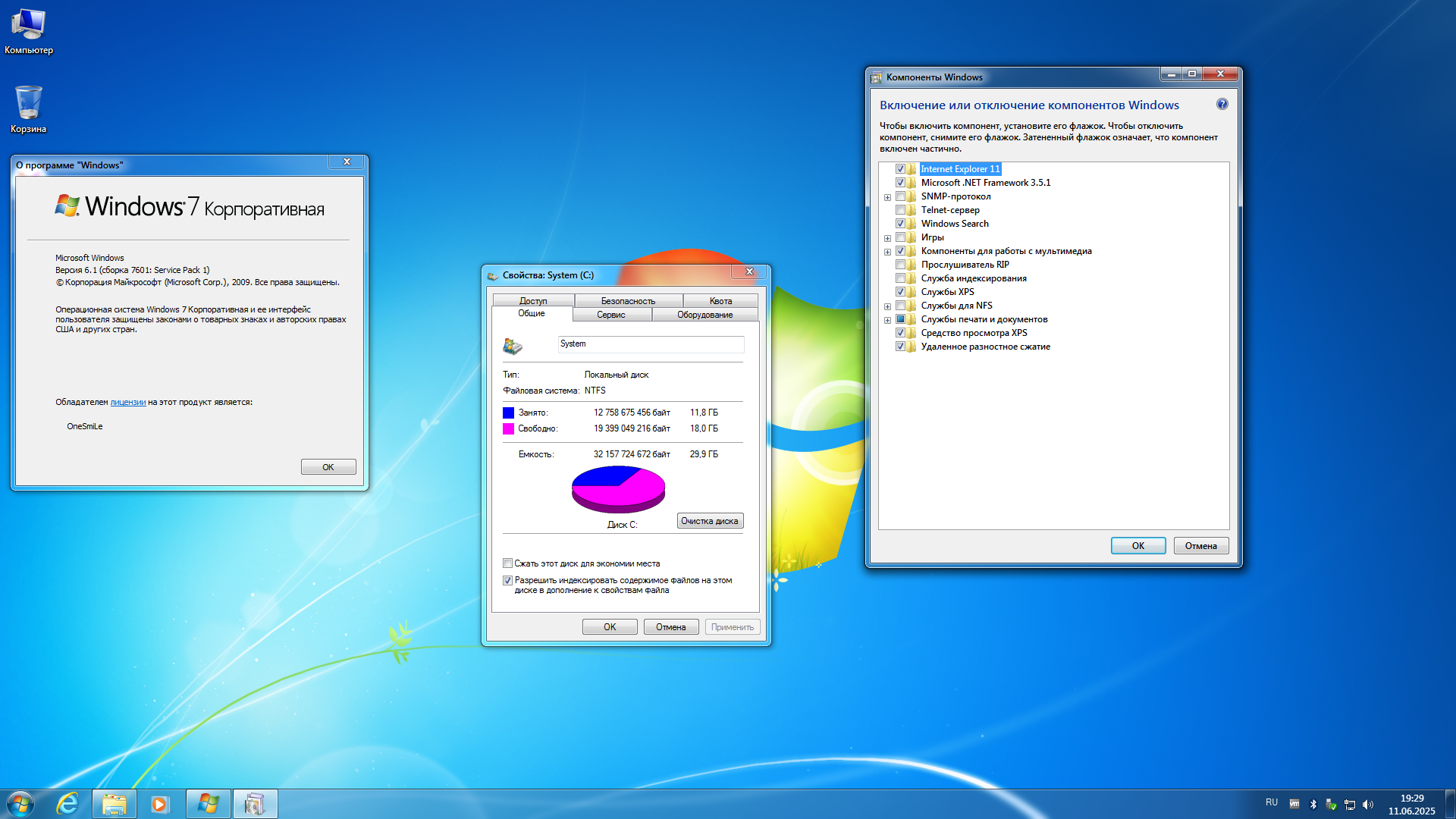The width and height of the screenshot is (1456, 819).
Task: Click the help icon in Компоненты Windows
Action: pos(1222,105)
